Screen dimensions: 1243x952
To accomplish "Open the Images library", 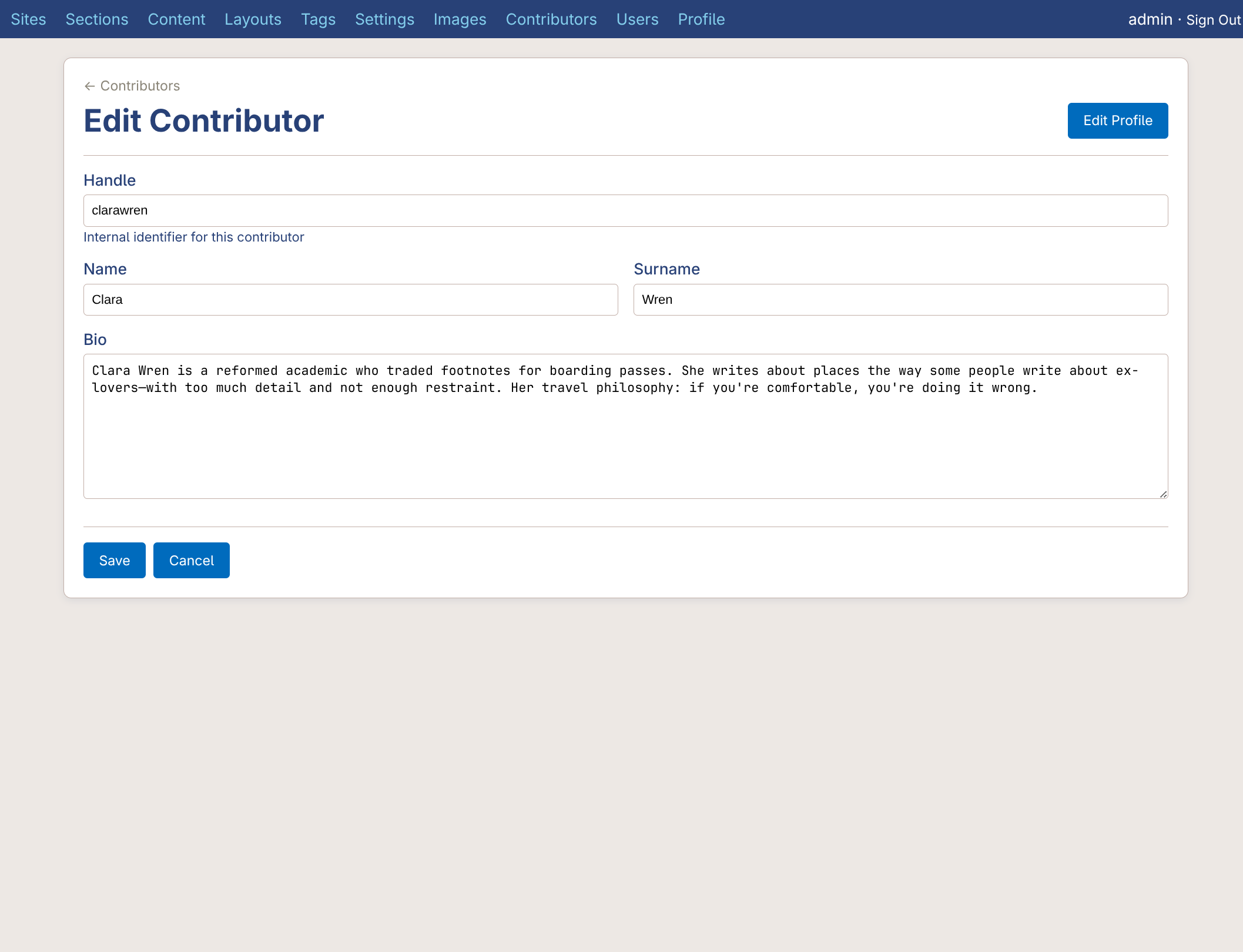I will [x=460, y=19].
